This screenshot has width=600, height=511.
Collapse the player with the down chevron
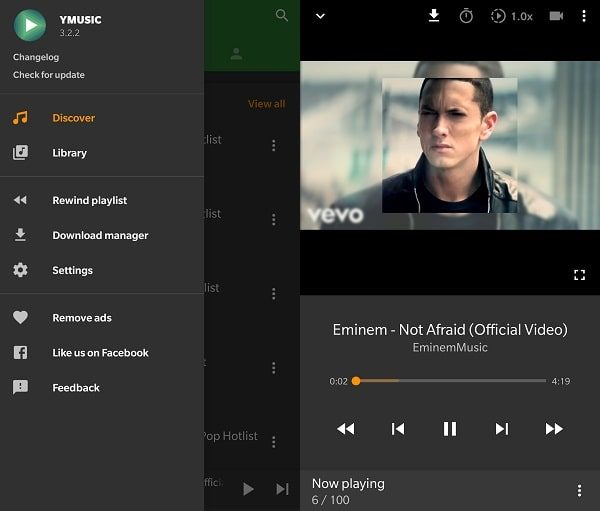pyautogui.click(x=320, y=16)
